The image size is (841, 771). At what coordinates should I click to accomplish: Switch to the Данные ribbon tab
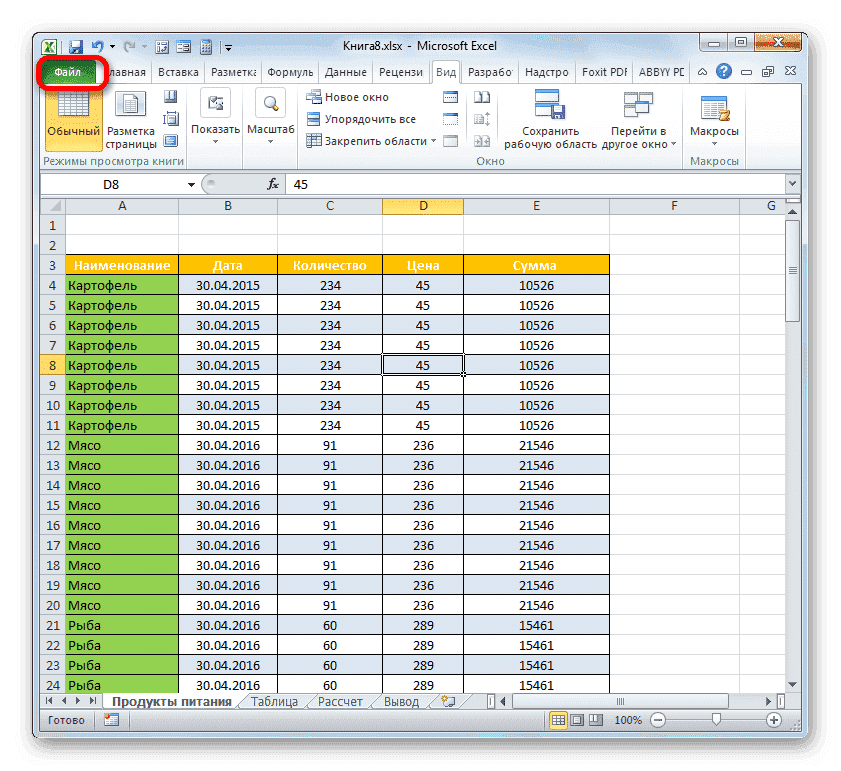point(345,72)
